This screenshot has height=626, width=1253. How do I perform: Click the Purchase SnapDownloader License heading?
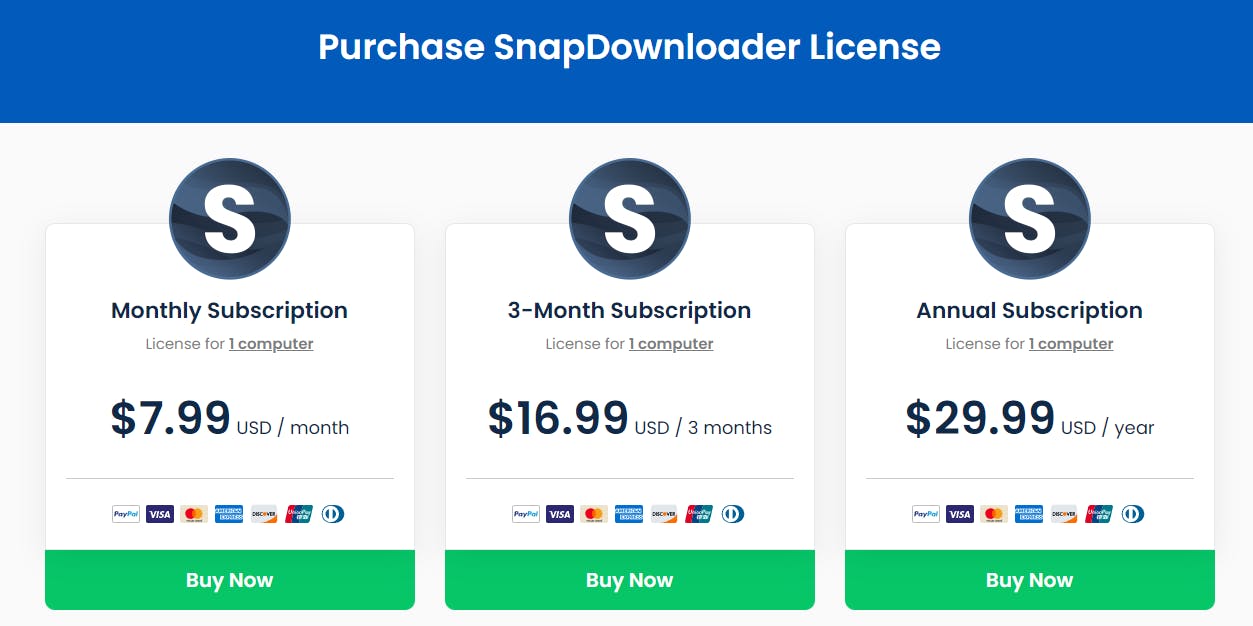coord(629,47)
